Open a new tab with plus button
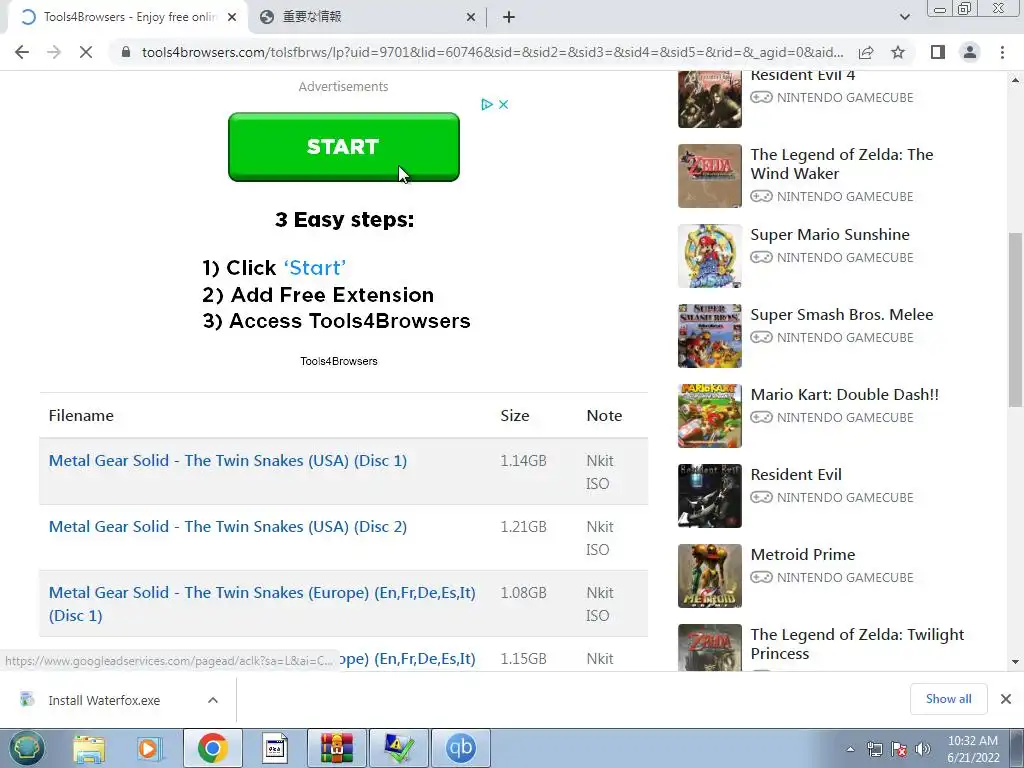The height and width of the screenshot is (768, 1024). (509, 18)
